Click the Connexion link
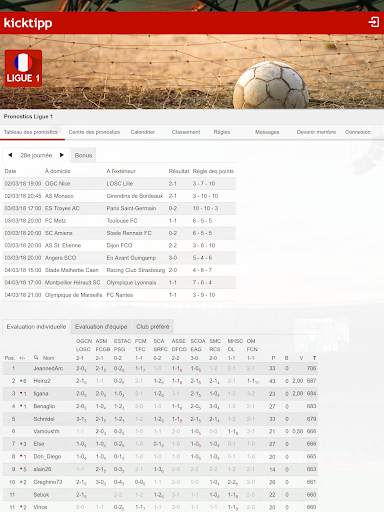384x512 pixels. [358, 132]
